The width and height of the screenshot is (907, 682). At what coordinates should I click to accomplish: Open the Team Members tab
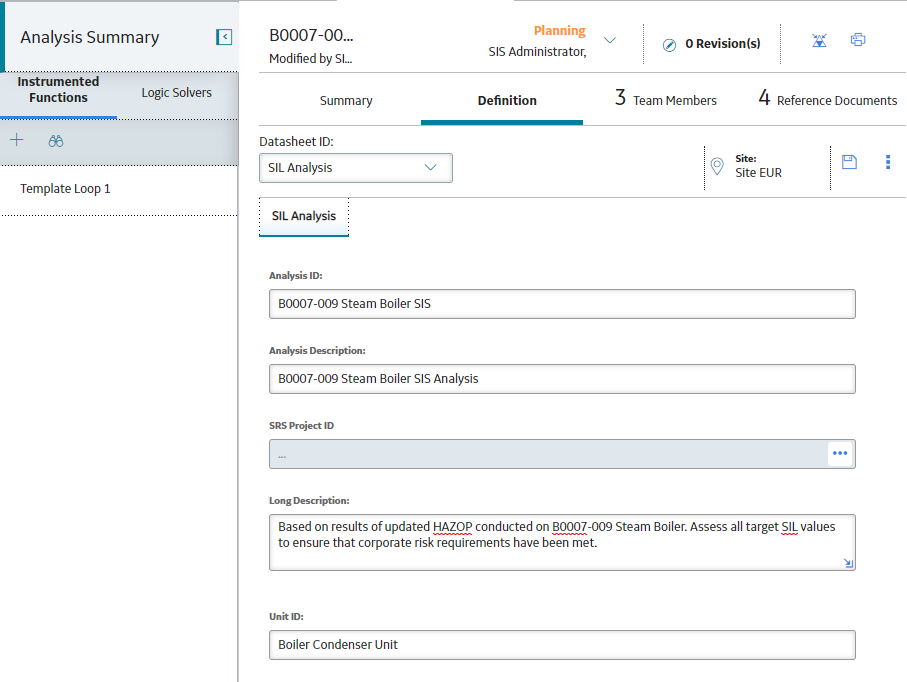click(666, 98)
